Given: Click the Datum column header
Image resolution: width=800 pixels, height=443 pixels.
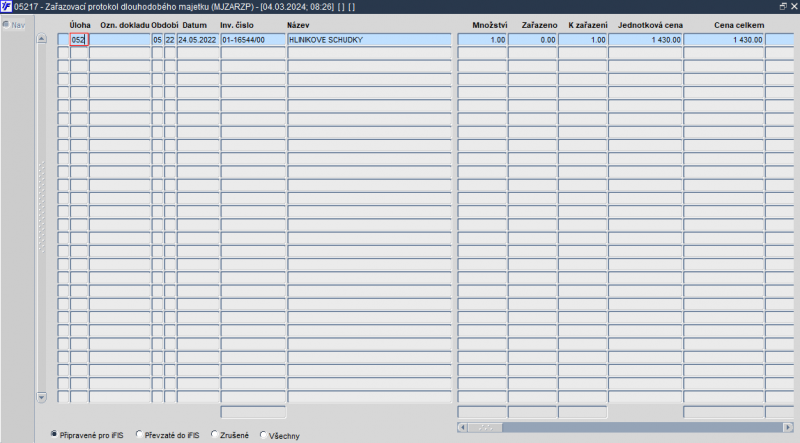Looking at the screenshot, I should tap(194, 25).
